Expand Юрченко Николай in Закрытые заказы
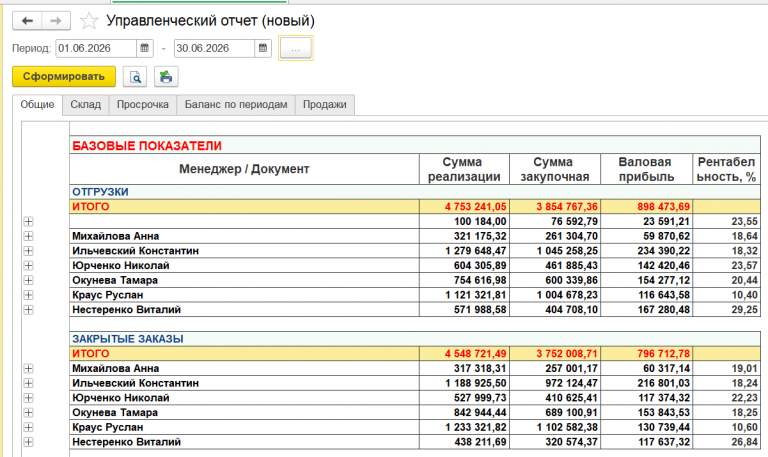Screen dimensions: 768x457 [x=28, y=398]
